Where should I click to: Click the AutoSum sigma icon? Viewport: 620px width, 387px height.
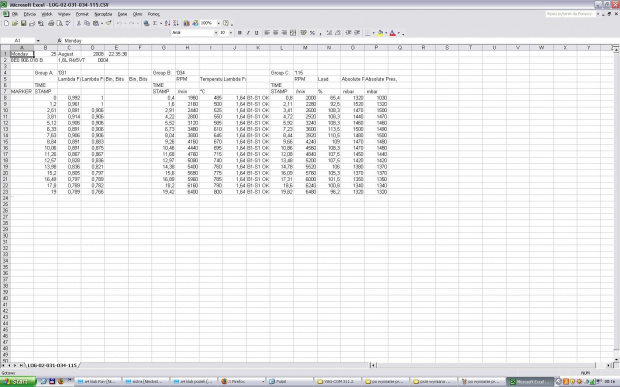pyautogui.click(x=155, y=23)
